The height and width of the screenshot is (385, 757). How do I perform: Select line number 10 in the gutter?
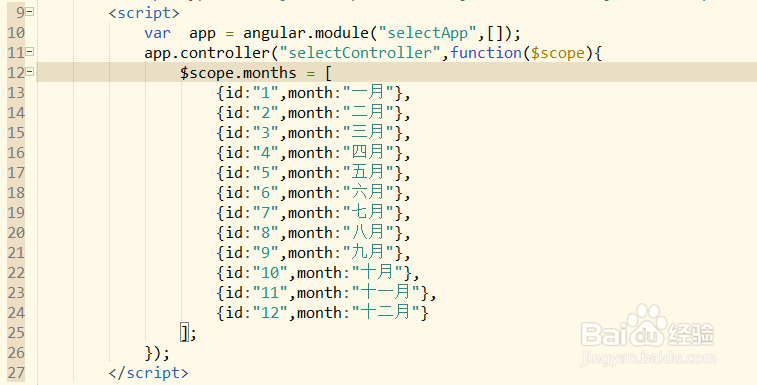pyautogui.click(x=16, y=33)
